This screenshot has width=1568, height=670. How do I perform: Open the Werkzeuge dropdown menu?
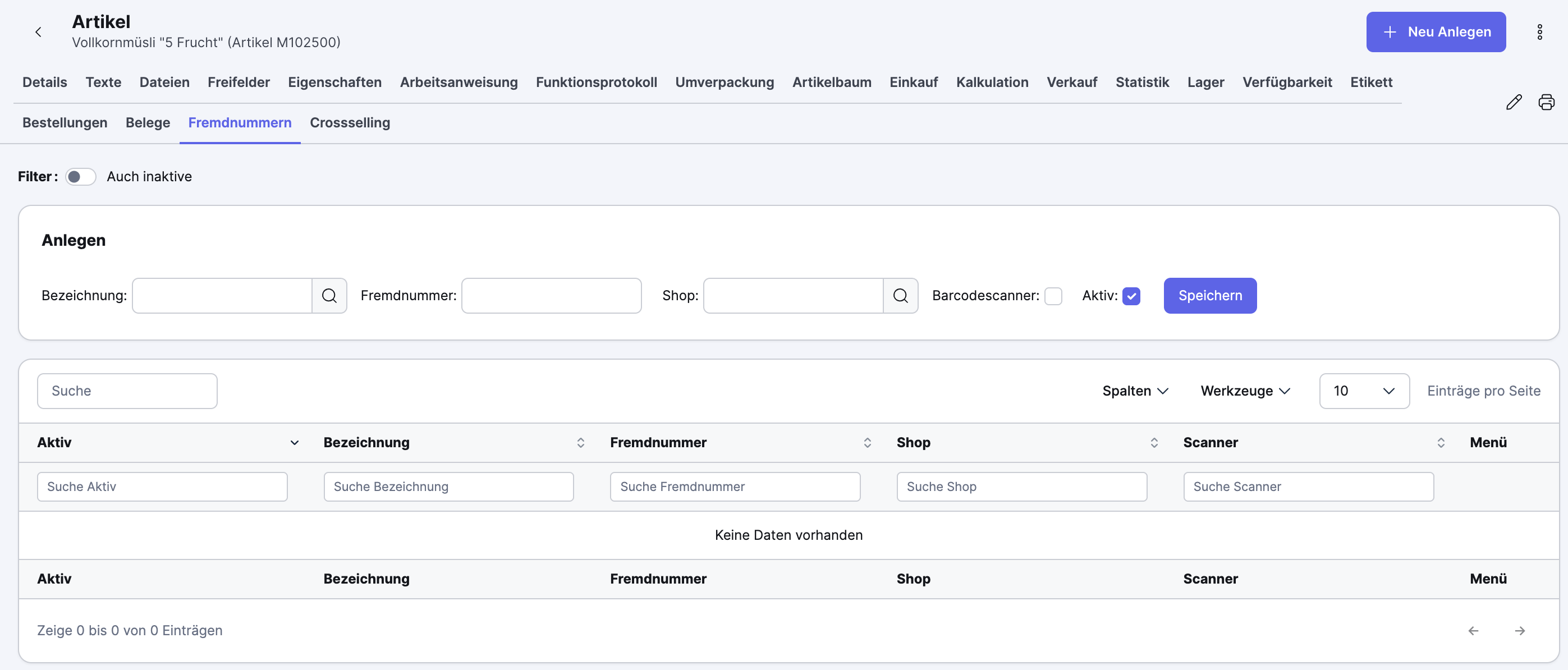point(1245,391)
